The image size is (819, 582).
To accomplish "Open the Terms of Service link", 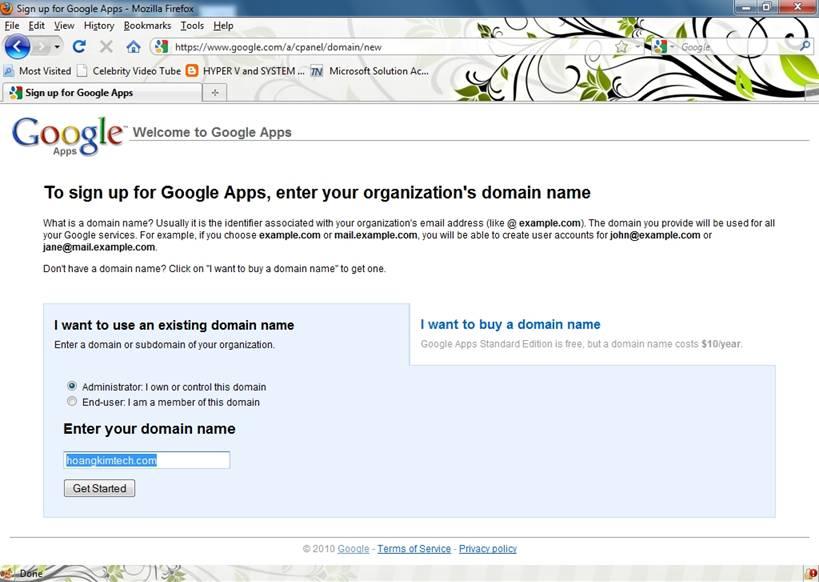I will coord(414,549).
